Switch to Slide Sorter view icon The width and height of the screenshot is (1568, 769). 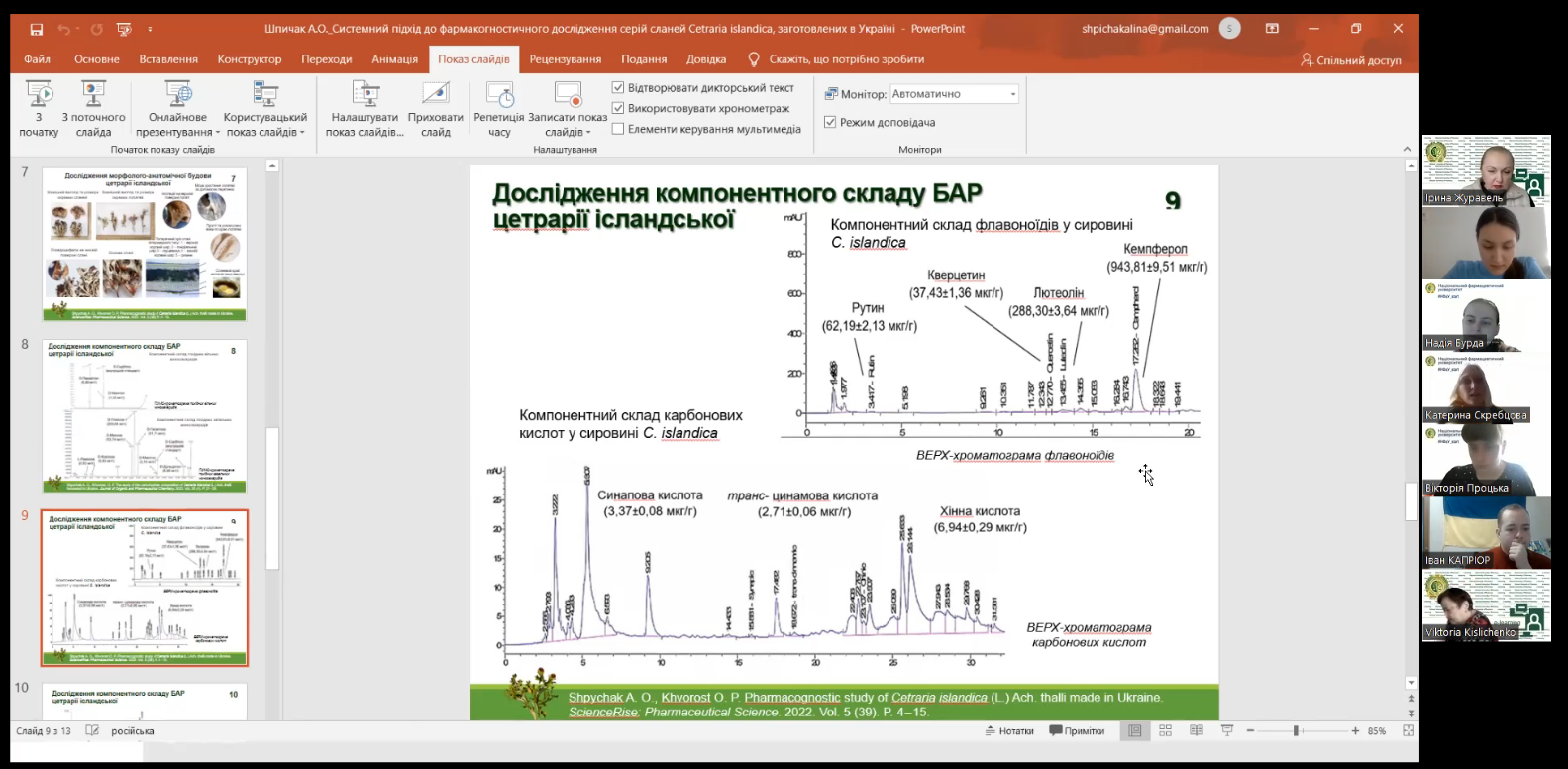1166,731
